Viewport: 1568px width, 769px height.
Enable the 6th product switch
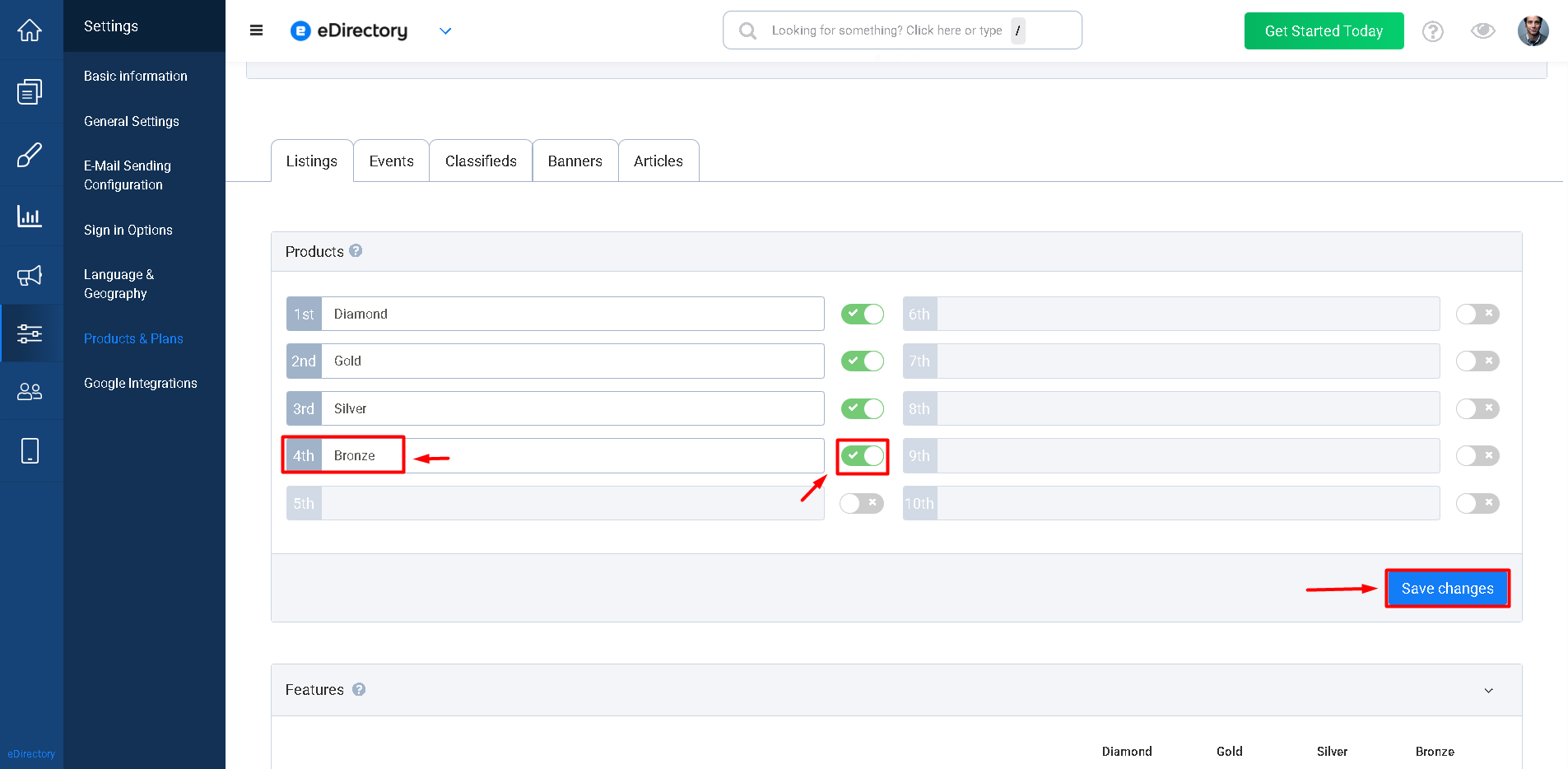tap(1477, 314)
